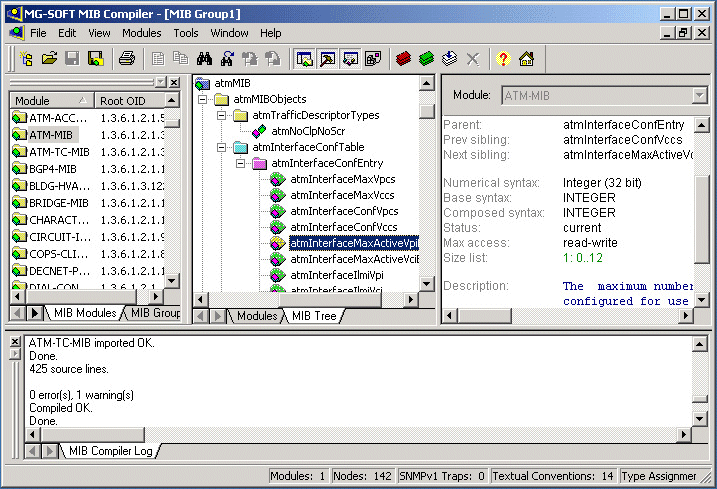The image size is (717, 489).
Task: Click the Home house toolbar icon
Action: (x=526, y=59)
